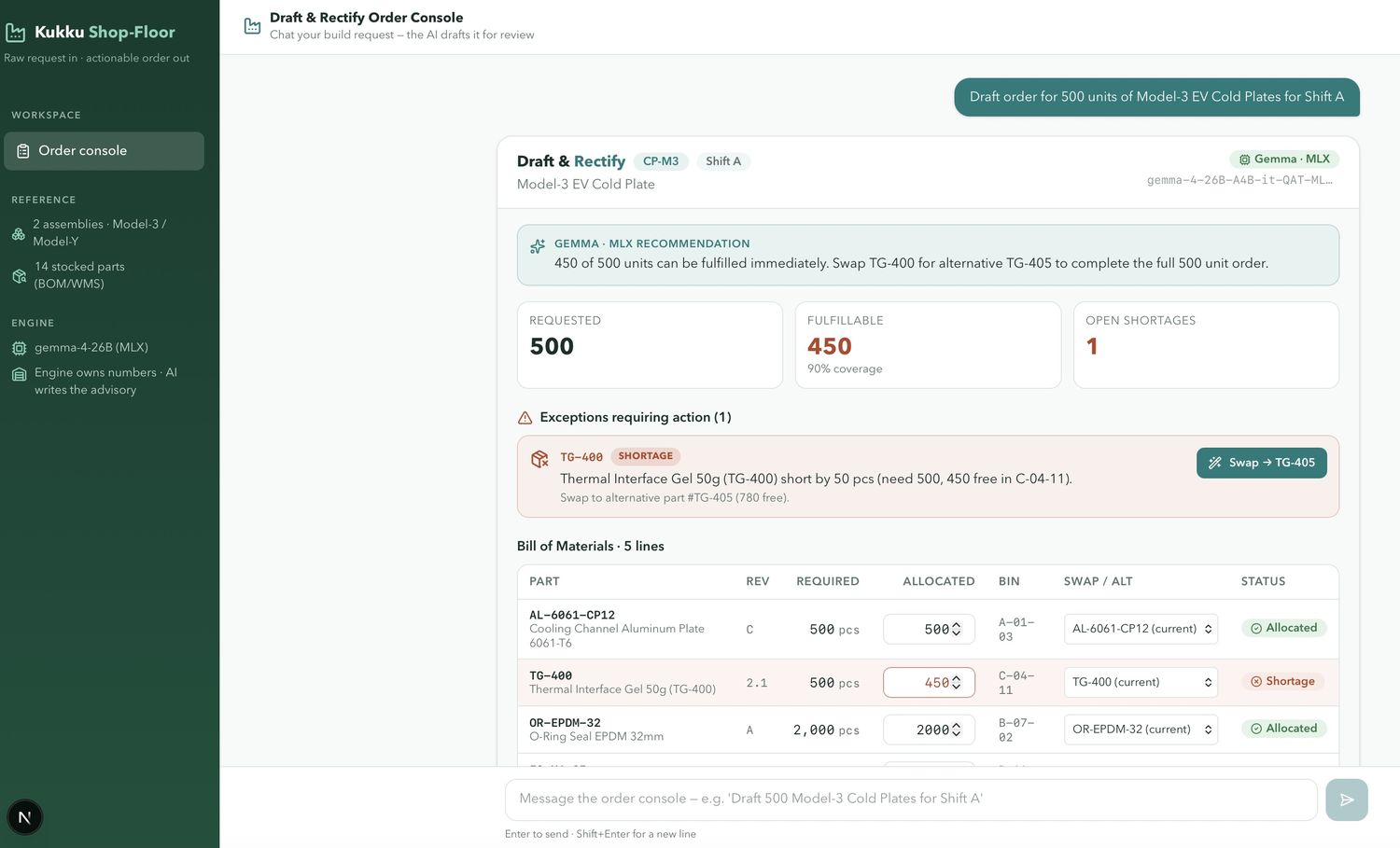Click the sparkle icon in Gemma recommendation banner
The width and height of the screenshot is (1400, 848).
pyautogui.click(x=538, y=246)
